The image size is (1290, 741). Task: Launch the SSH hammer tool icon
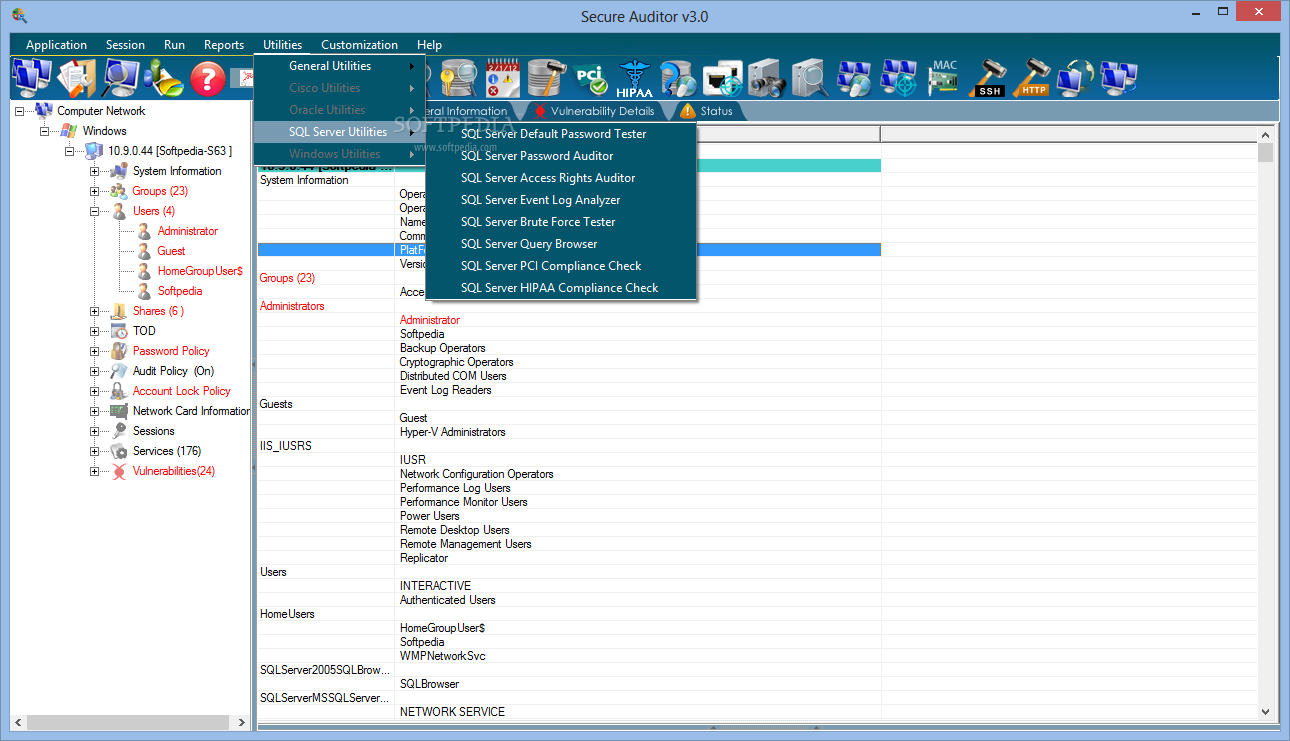988,78
